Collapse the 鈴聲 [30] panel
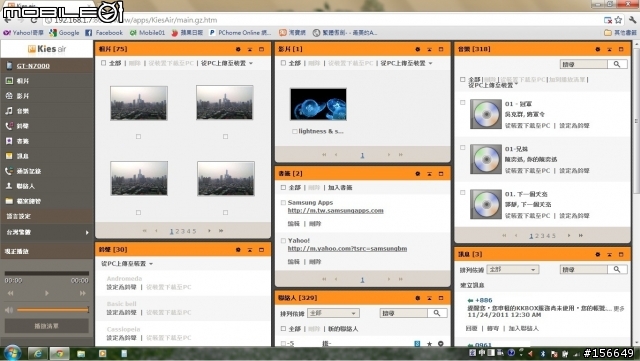This screenshot has height=361, width=640. click(x=250, y=250)
